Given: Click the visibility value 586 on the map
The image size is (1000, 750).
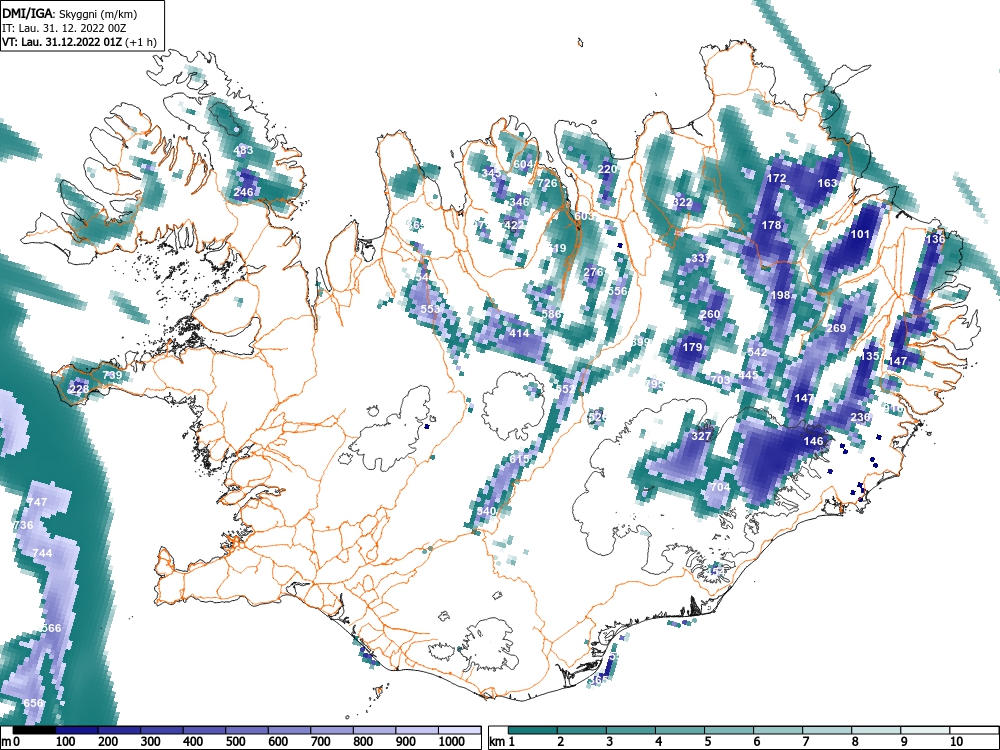Looking at the screenshot, I should (x=552, y=314).
